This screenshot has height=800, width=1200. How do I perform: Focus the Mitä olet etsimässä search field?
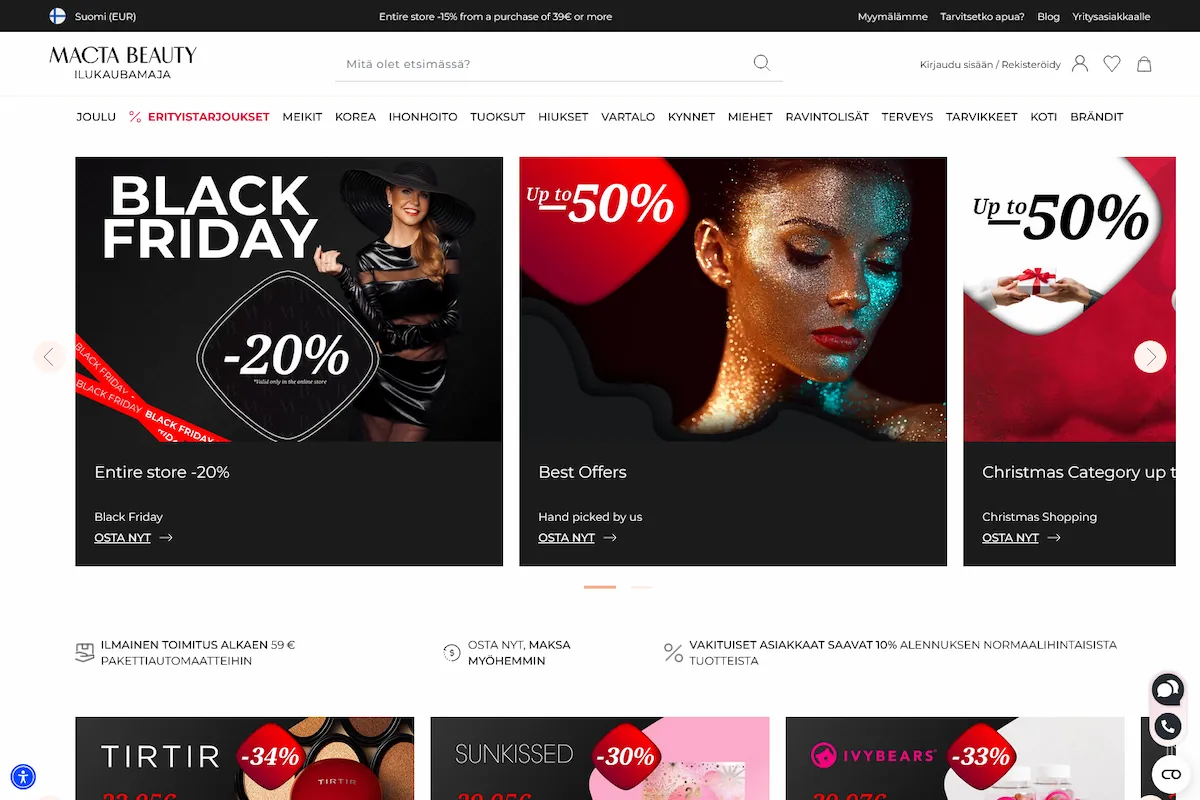tap(545, 64)
